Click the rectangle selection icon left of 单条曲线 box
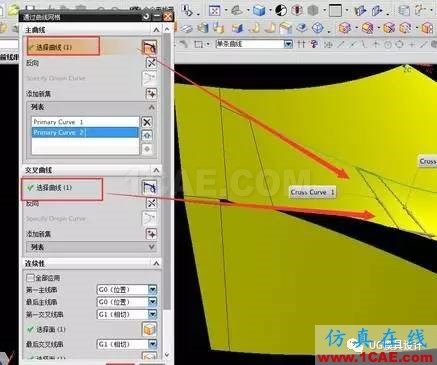The height and width of the screenshot is (365, 437). (x=199, y=44)
